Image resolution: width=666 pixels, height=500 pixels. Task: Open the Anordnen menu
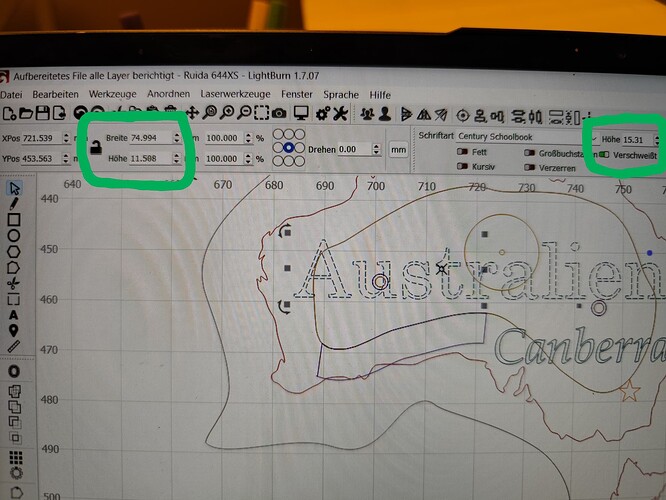click(x=169, y=93)
